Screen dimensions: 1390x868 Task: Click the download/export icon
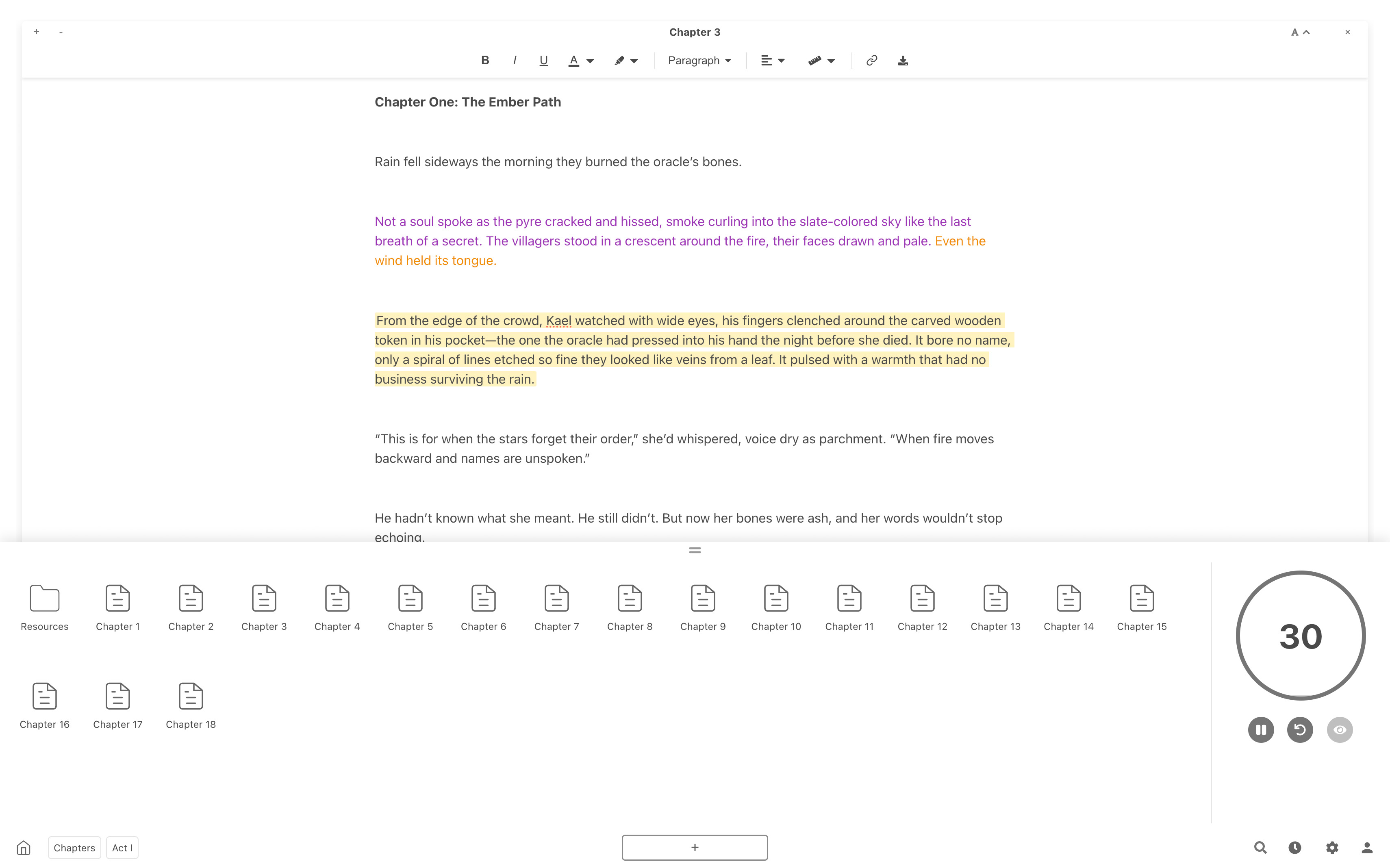(903, 60)
